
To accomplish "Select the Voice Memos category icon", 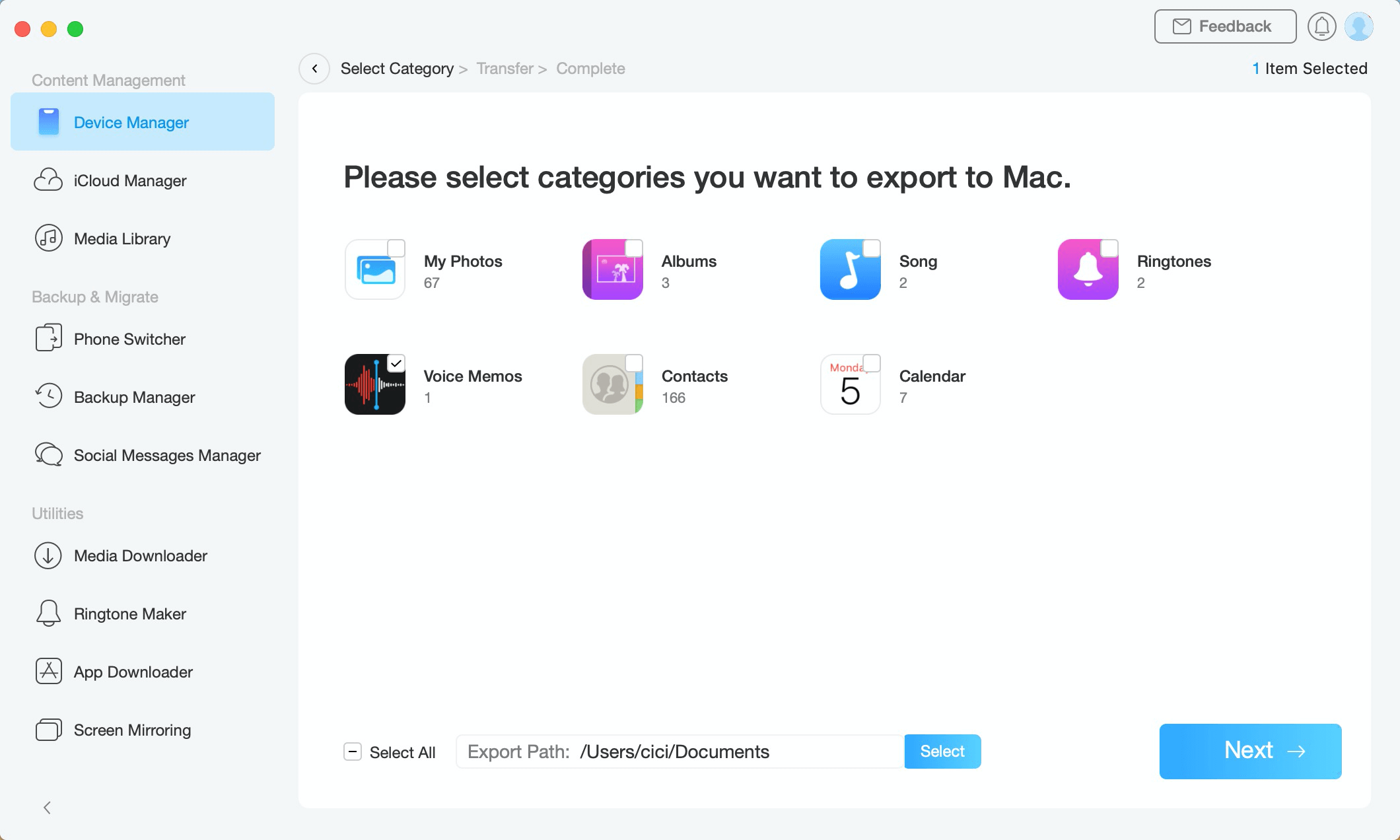I will [x=375, y=384].
